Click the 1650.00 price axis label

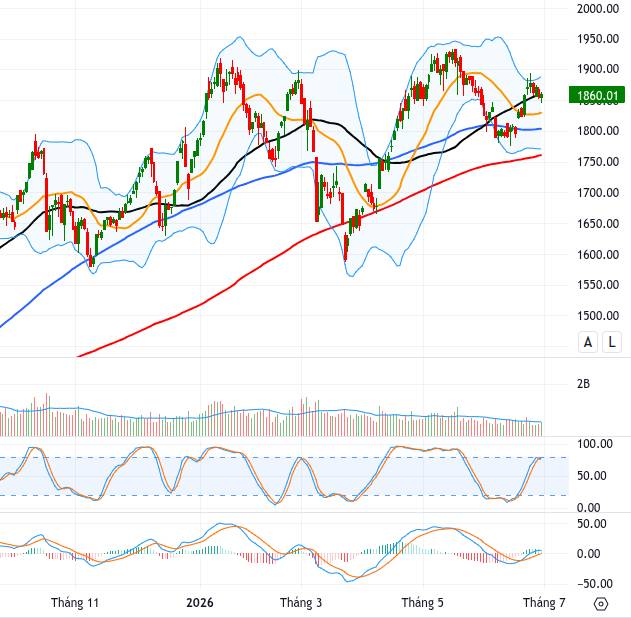(x=598, y=224)
